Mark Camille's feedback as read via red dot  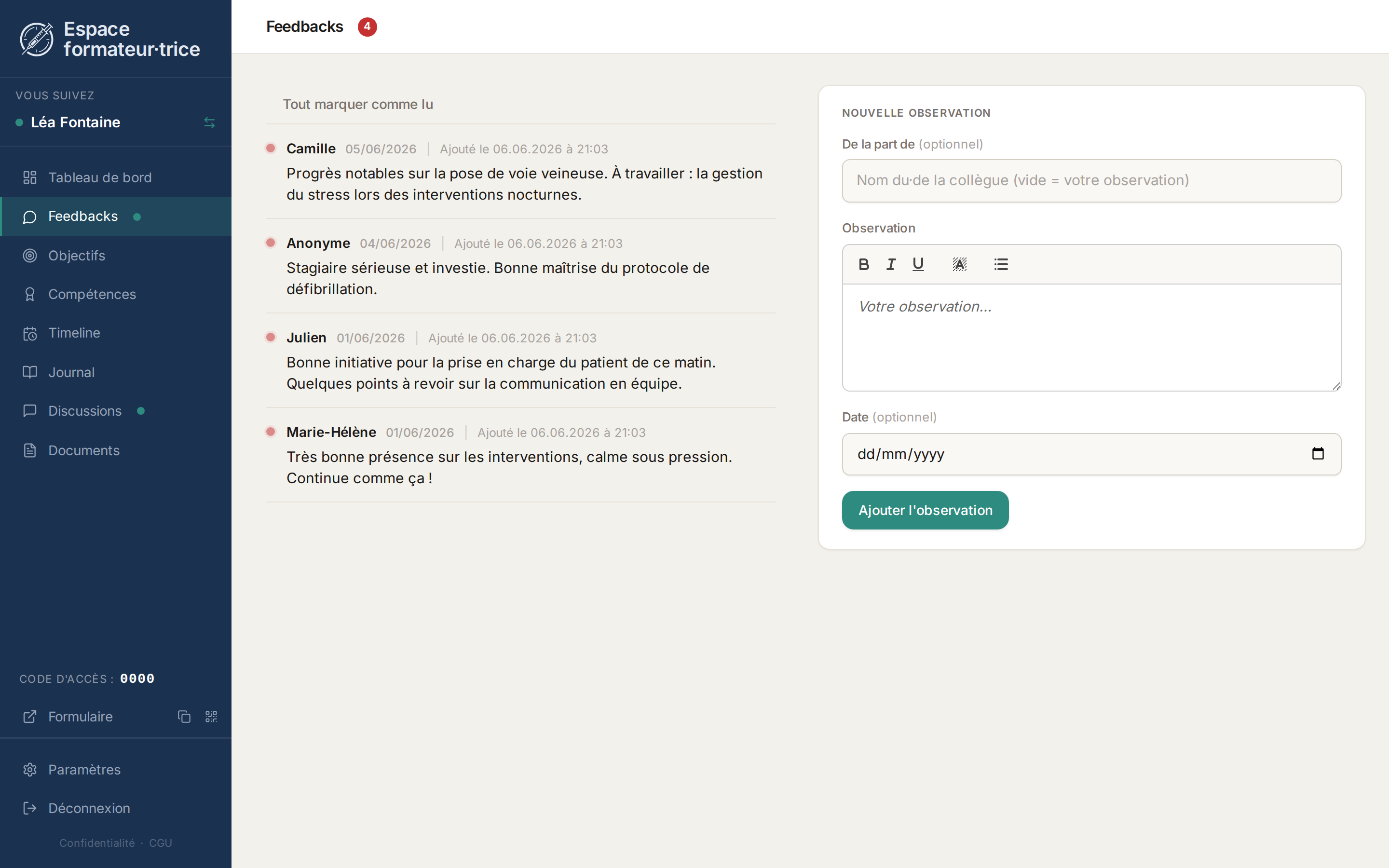[271, 148]
